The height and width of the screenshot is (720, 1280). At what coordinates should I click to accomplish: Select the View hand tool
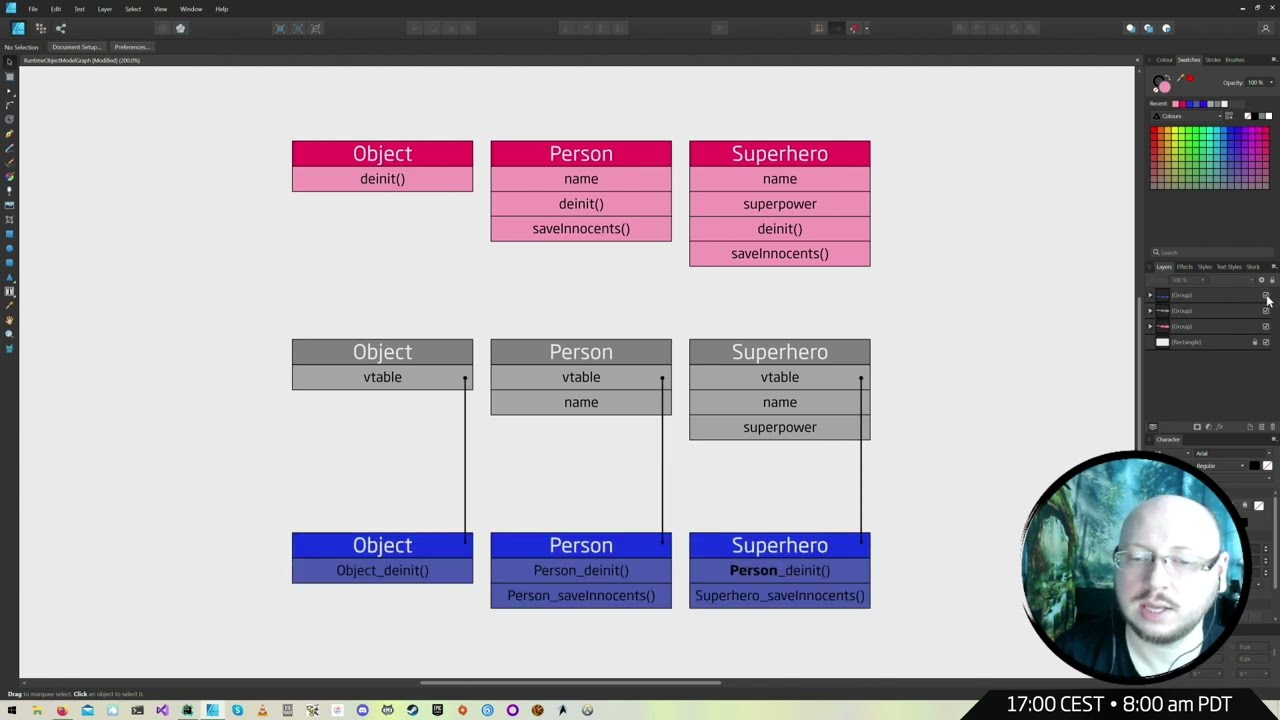[10, 320]
